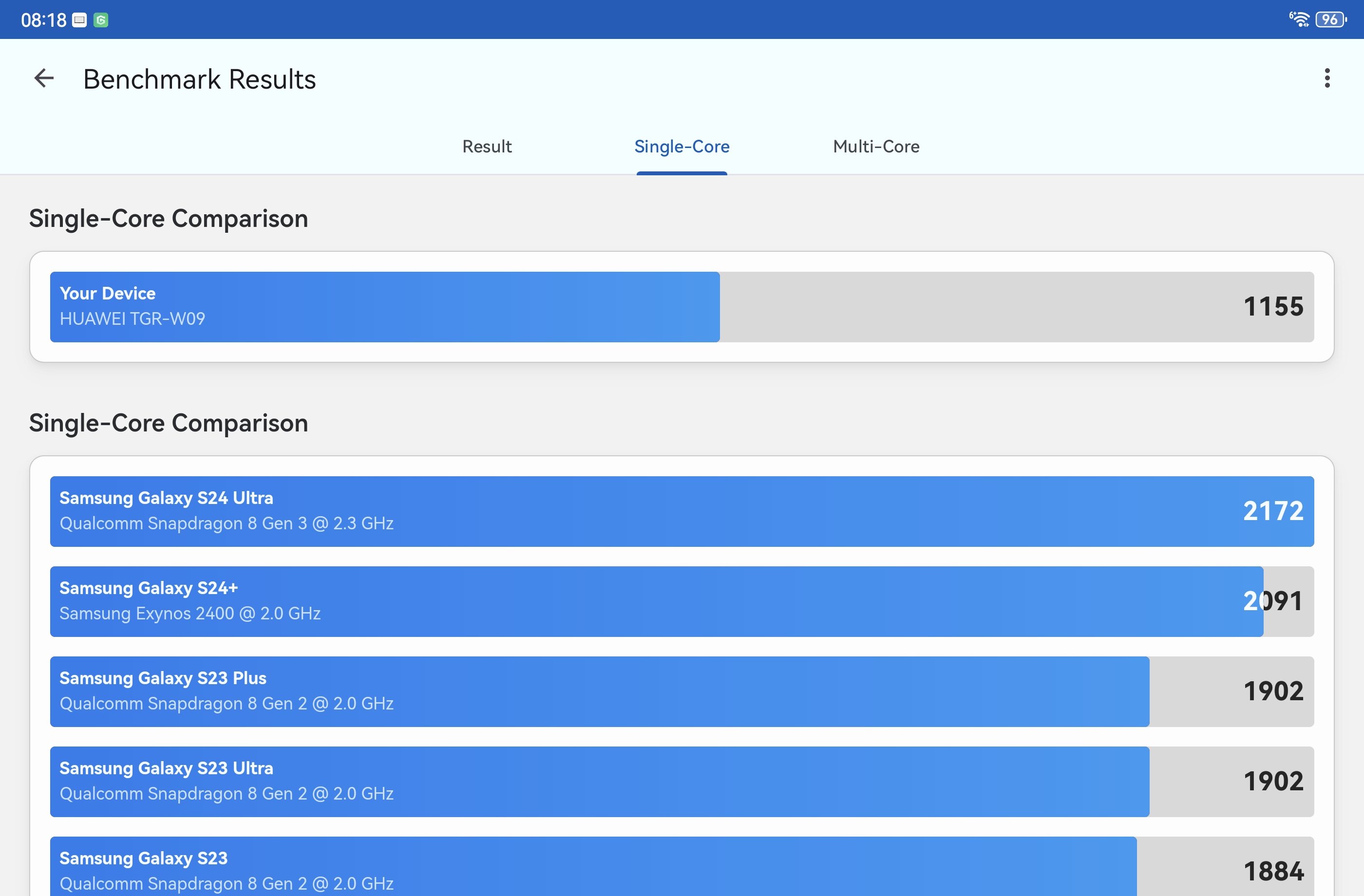Click the score 1155

[1273, 306]
